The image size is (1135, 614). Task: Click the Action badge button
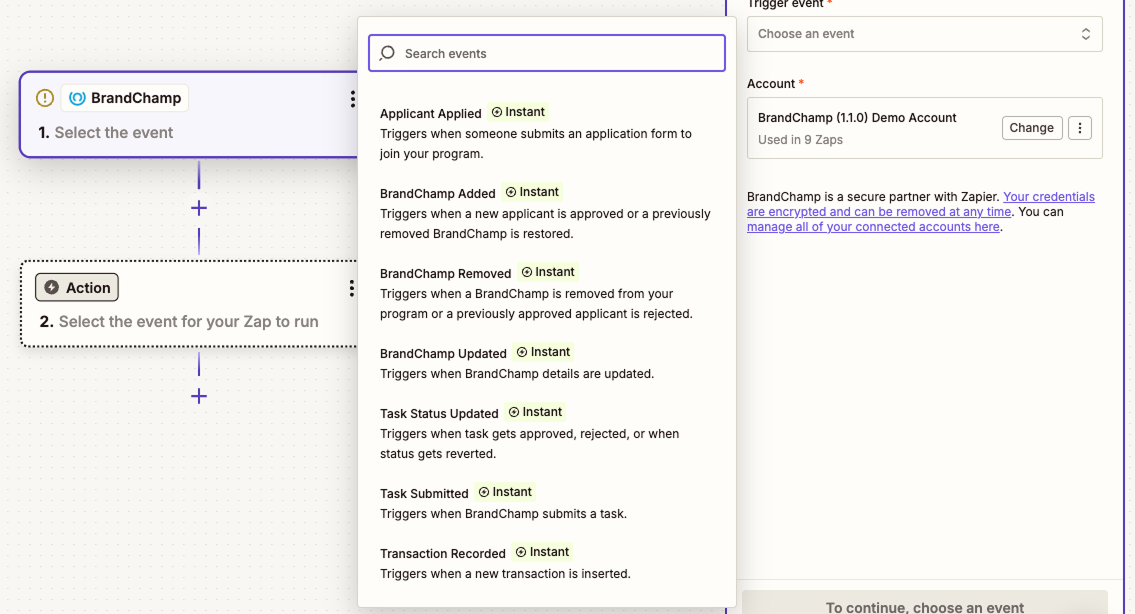77,287
